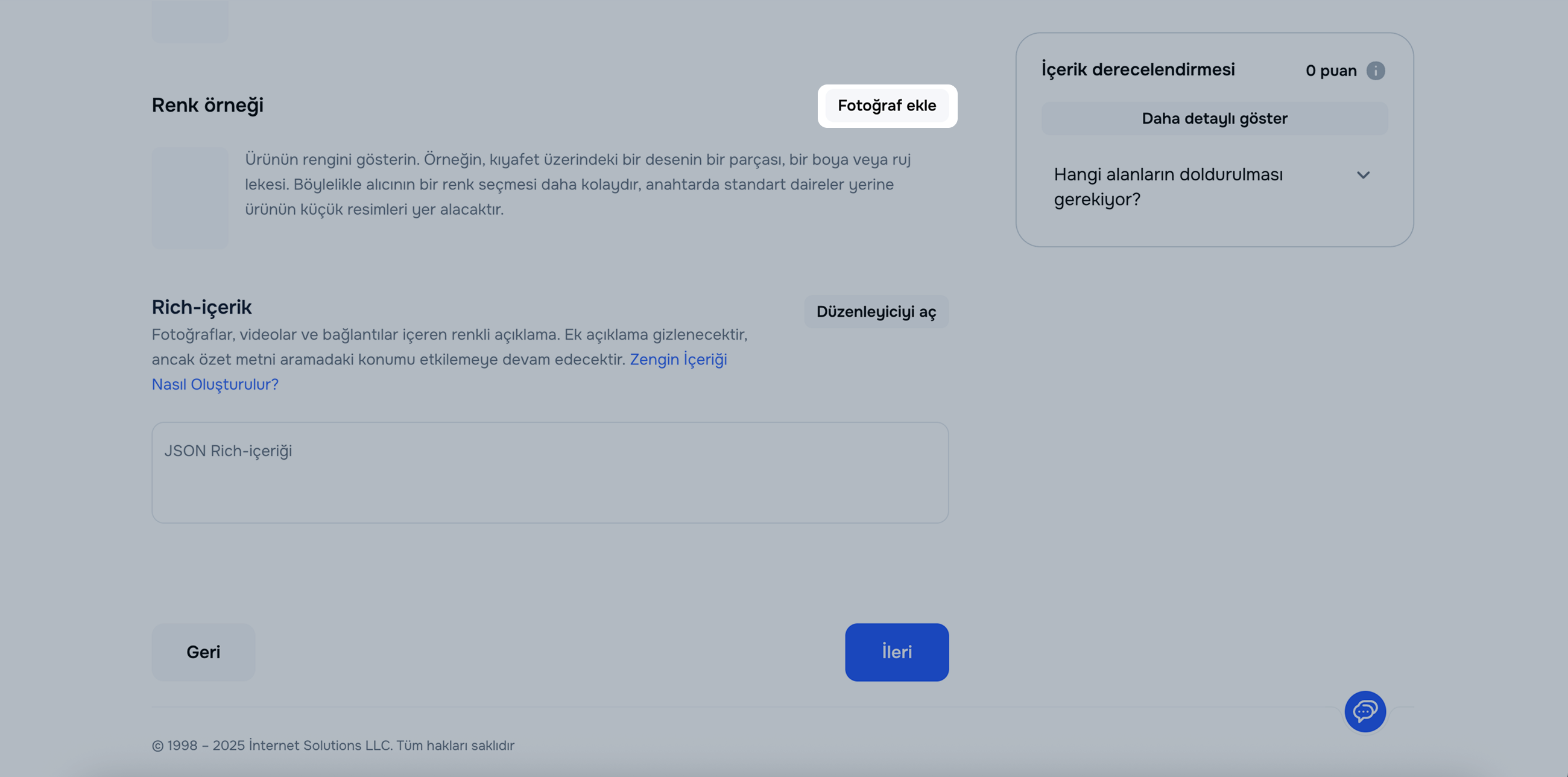
Task: Click the info icon beside 0 puan
Action: click(x=1375, y=71)
